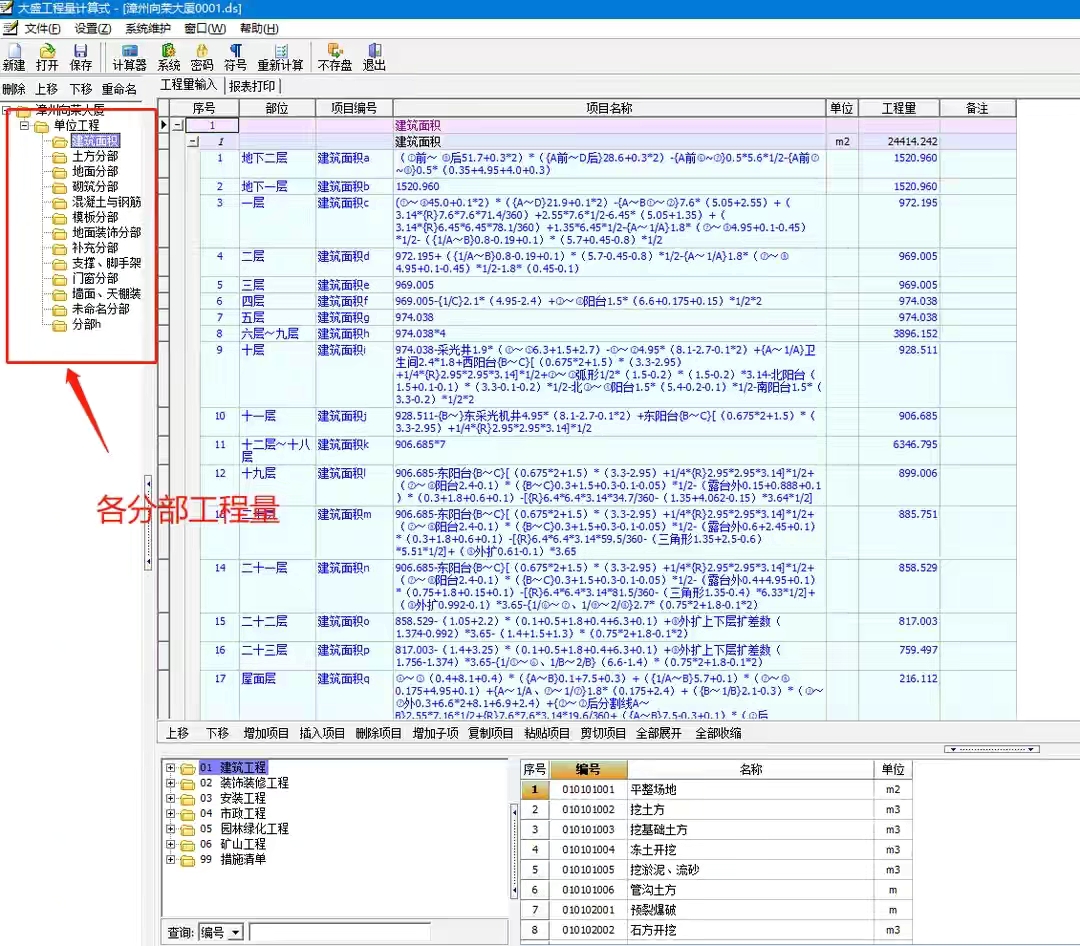Click the 退出 exit icon
Screen dimensions: 1080x946
pos(374,51)
